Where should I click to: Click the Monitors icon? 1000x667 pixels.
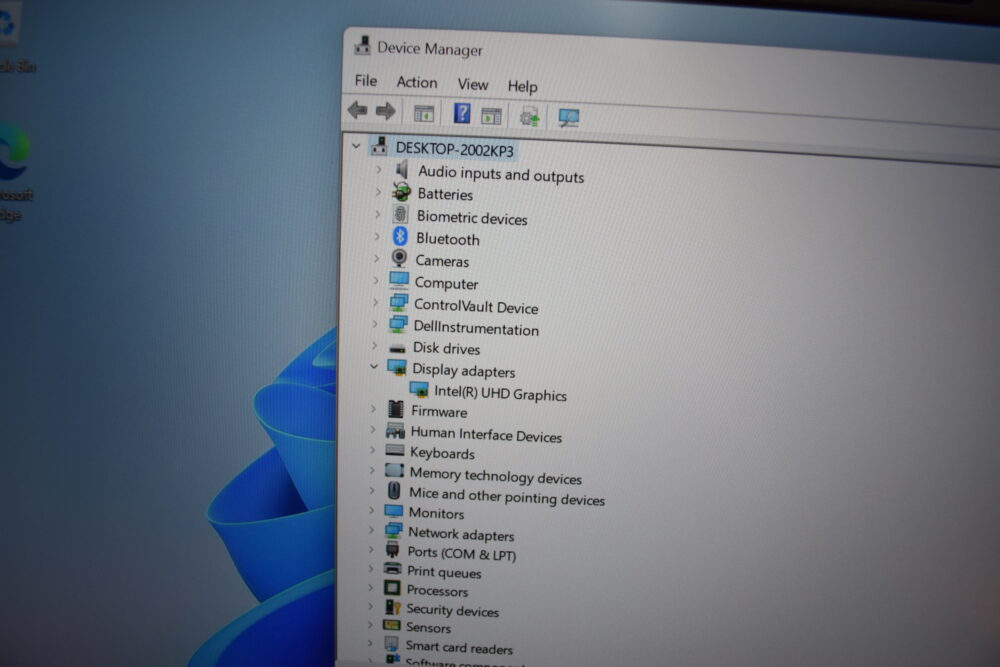[393, 511]
